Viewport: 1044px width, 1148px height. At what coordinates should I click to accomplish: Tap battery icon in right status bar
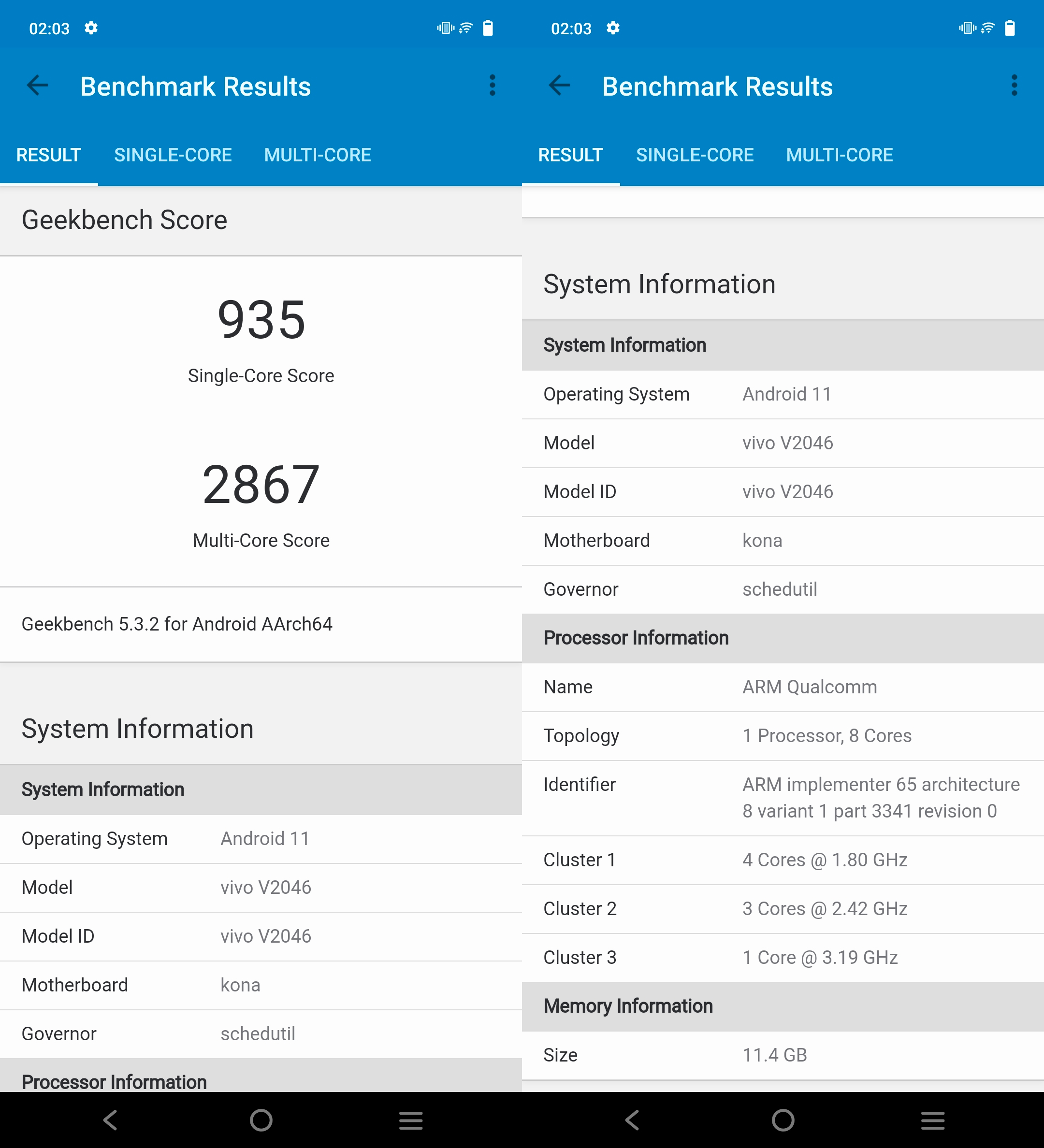point(1010,28)
